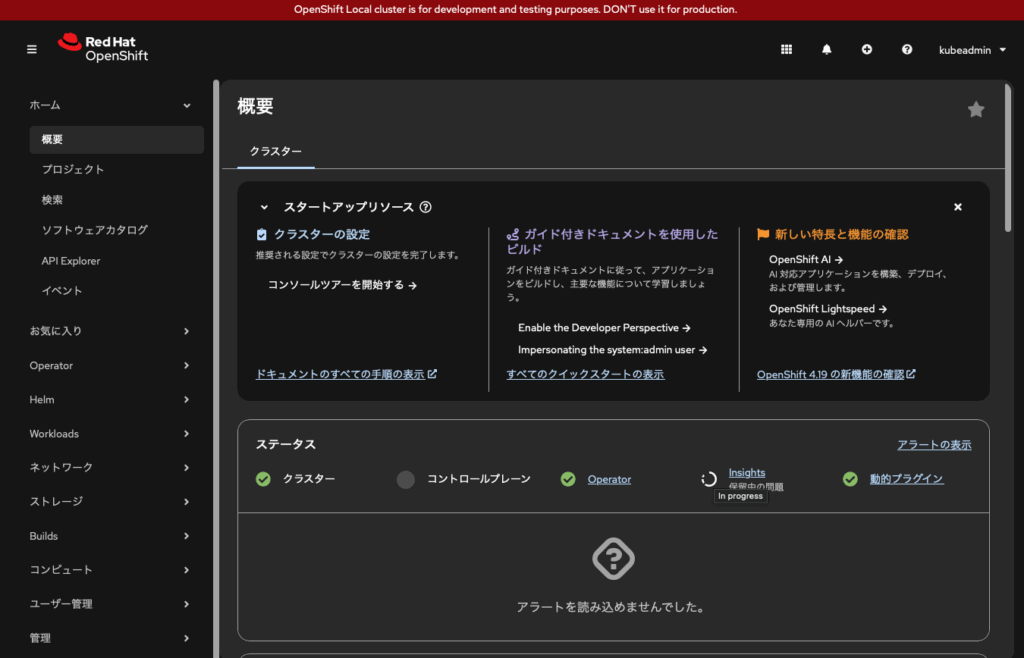
Task: Open the application launcher grid icon
Action: (x=786, y=49)
